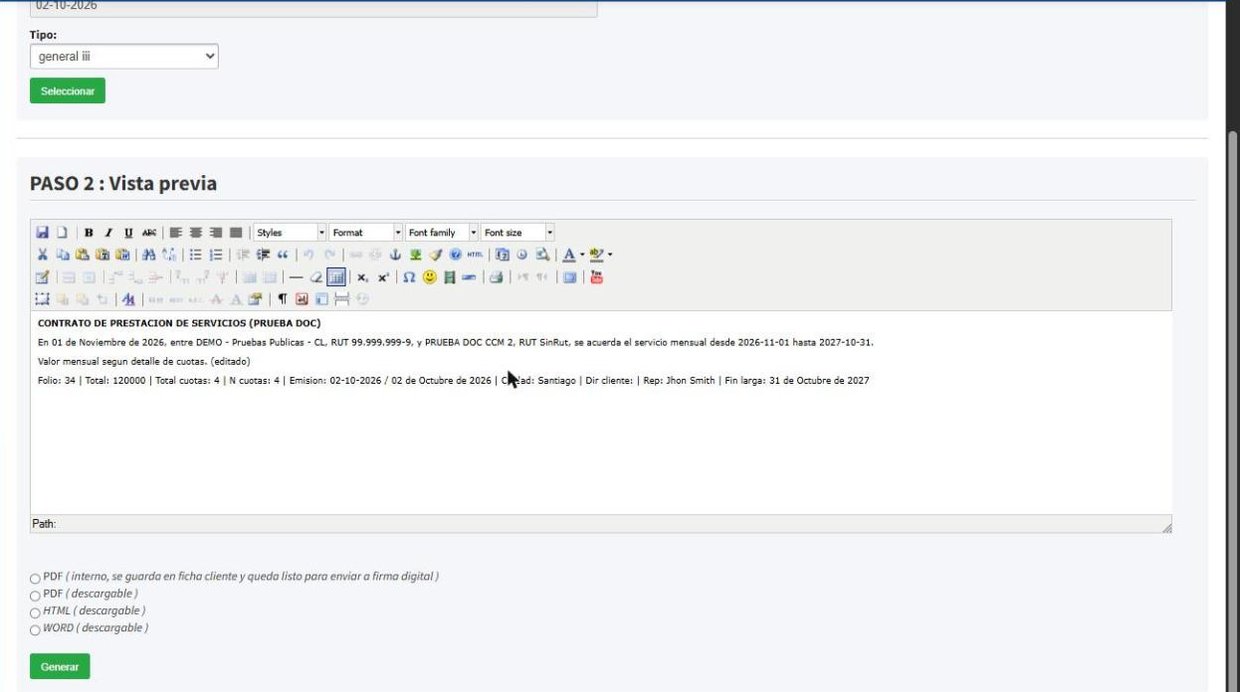Click the Save disk icon in editor toolbar
This screenshot has height=692, width=1240.
pyautogui.click(x=42, y=233)
